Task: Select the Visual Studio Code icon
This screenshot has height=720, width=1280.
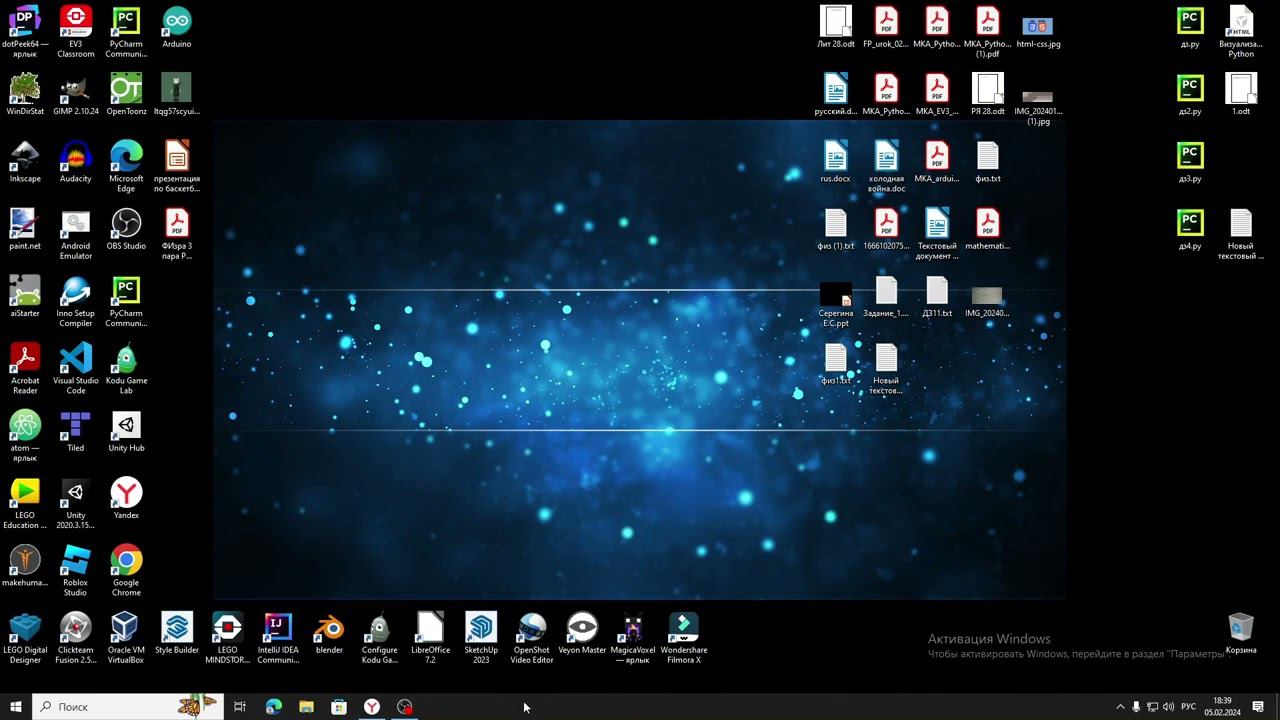Action: point(75,367)
